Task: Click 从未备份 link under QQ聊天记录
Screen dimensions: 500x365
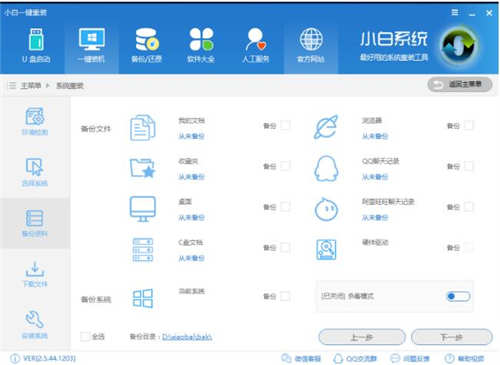Action: (x=375, y=177)
